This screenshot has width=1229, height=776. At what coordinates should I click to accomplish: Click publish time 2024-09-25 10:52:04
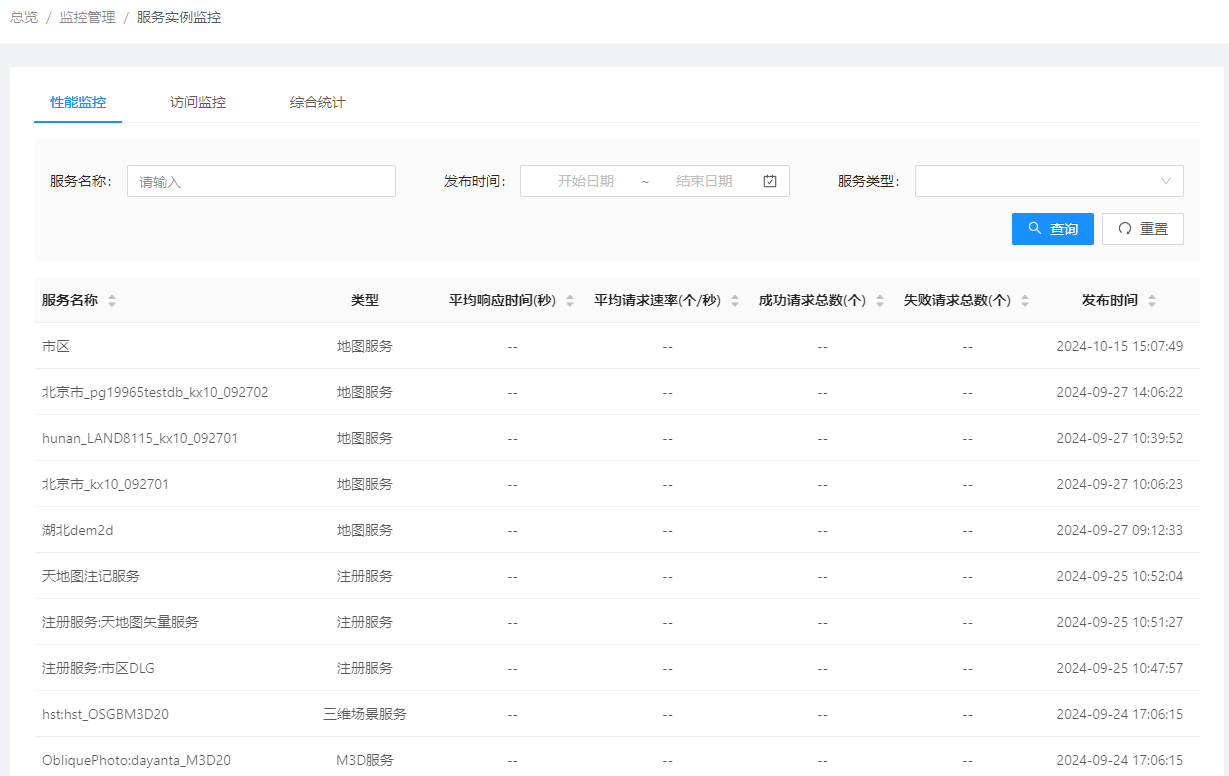(1120, 576)
